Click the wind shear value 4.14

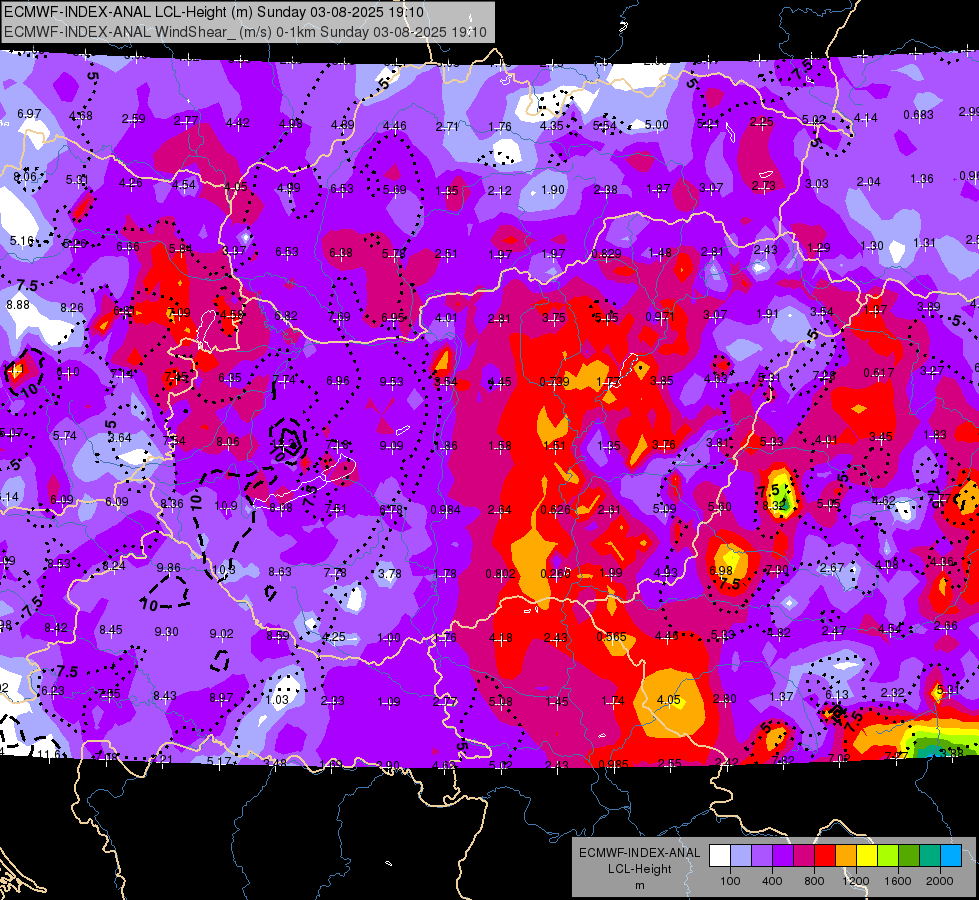coord(866,117)
